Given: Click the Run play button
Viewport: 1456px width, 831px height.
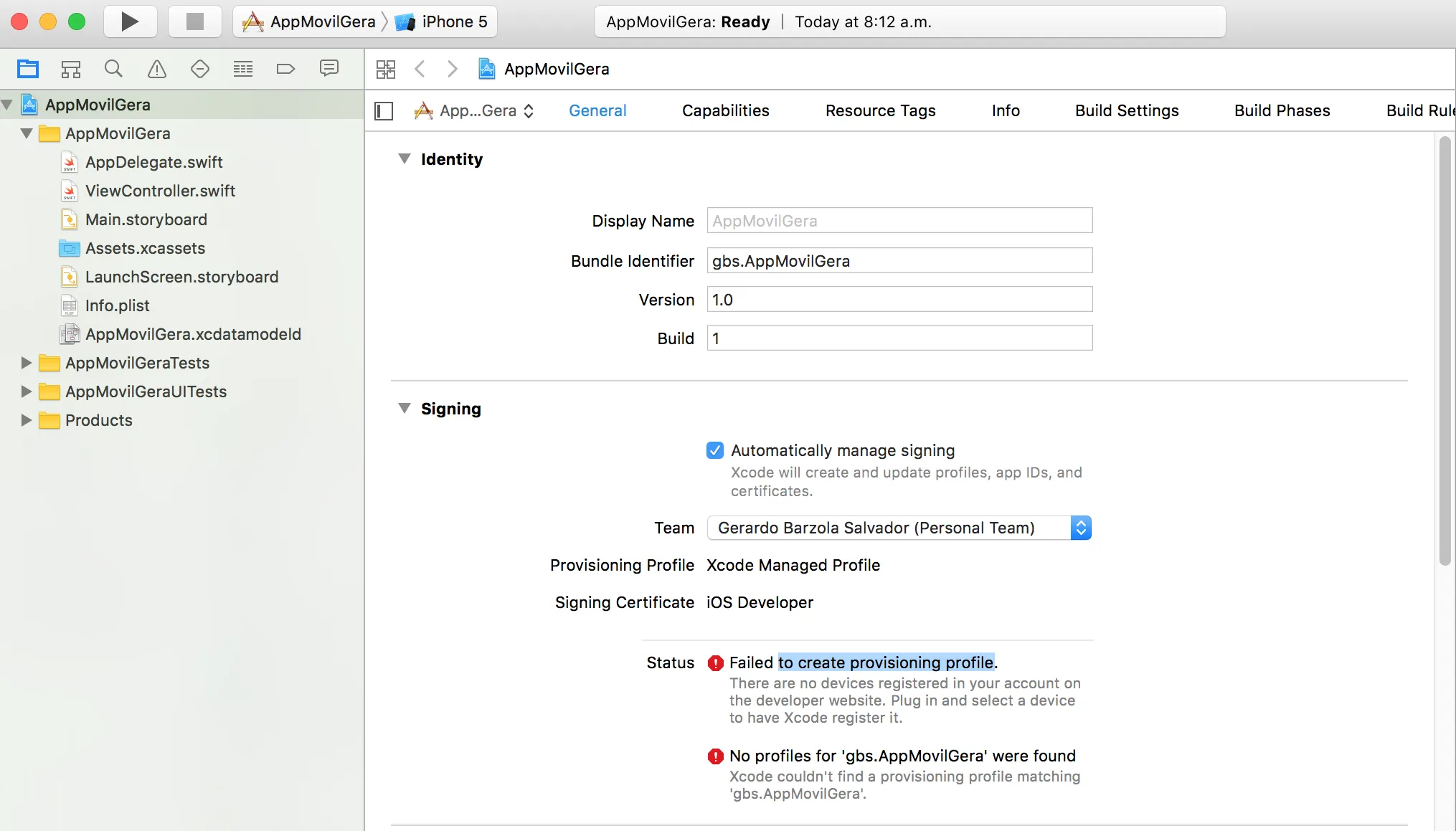Looking at the screenshot, I should click(130, 22).
